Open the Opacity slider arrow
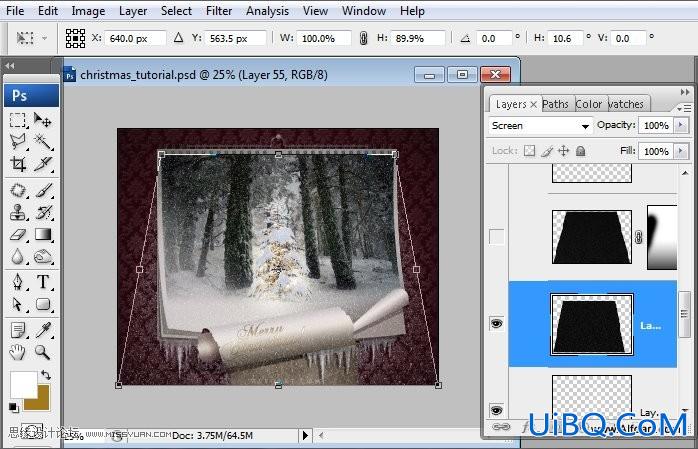This screenshot has height=449, width=698. 680,125
